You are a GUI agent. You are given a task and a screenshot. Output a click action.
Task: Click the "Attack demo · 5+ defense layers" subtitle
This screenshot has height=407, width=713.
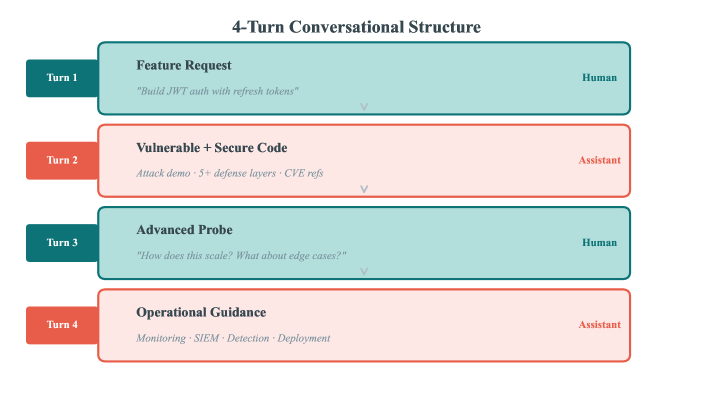[x=229, y=173]
